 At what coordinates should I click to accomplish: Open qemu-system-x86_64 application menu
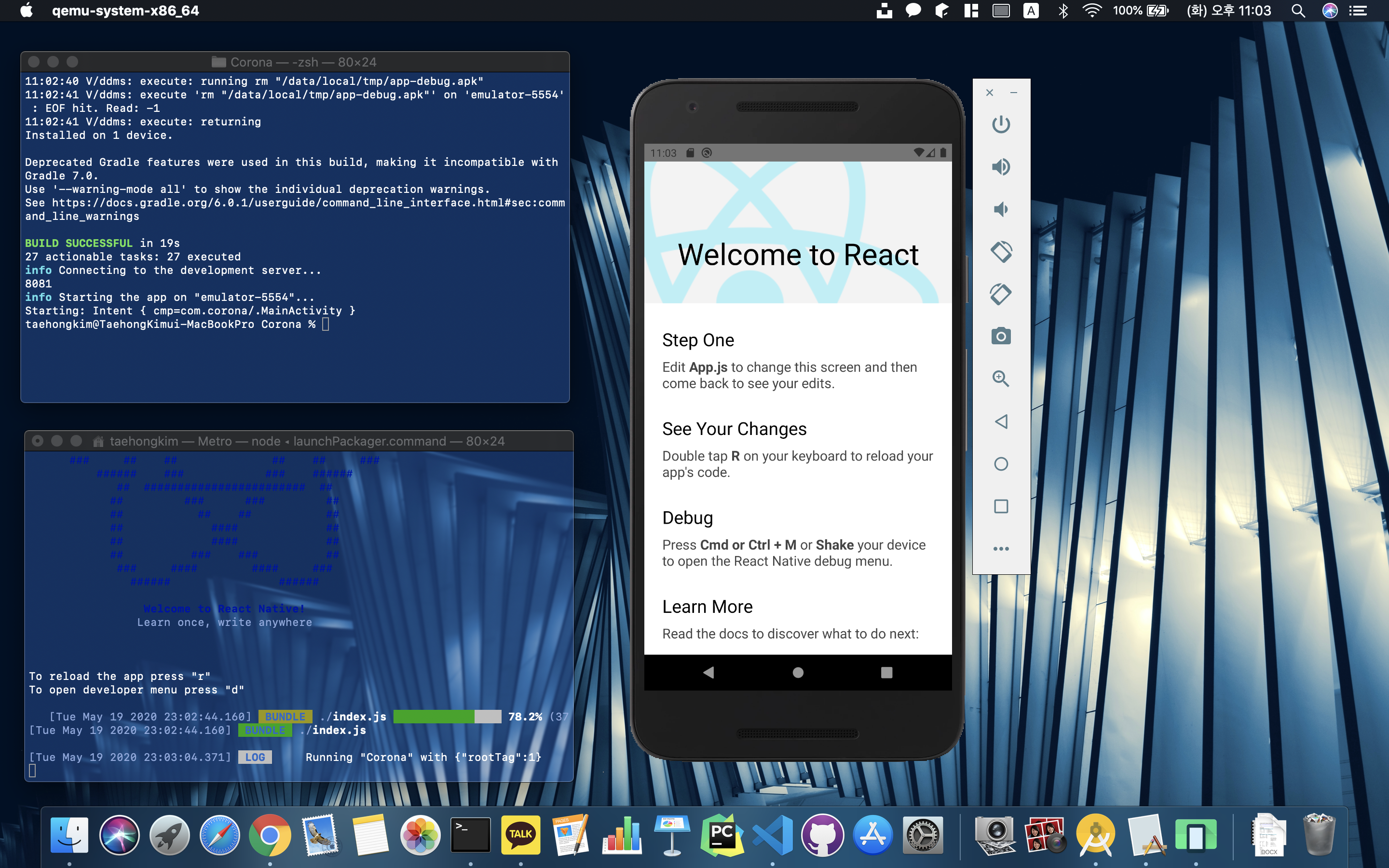point(125,11)
